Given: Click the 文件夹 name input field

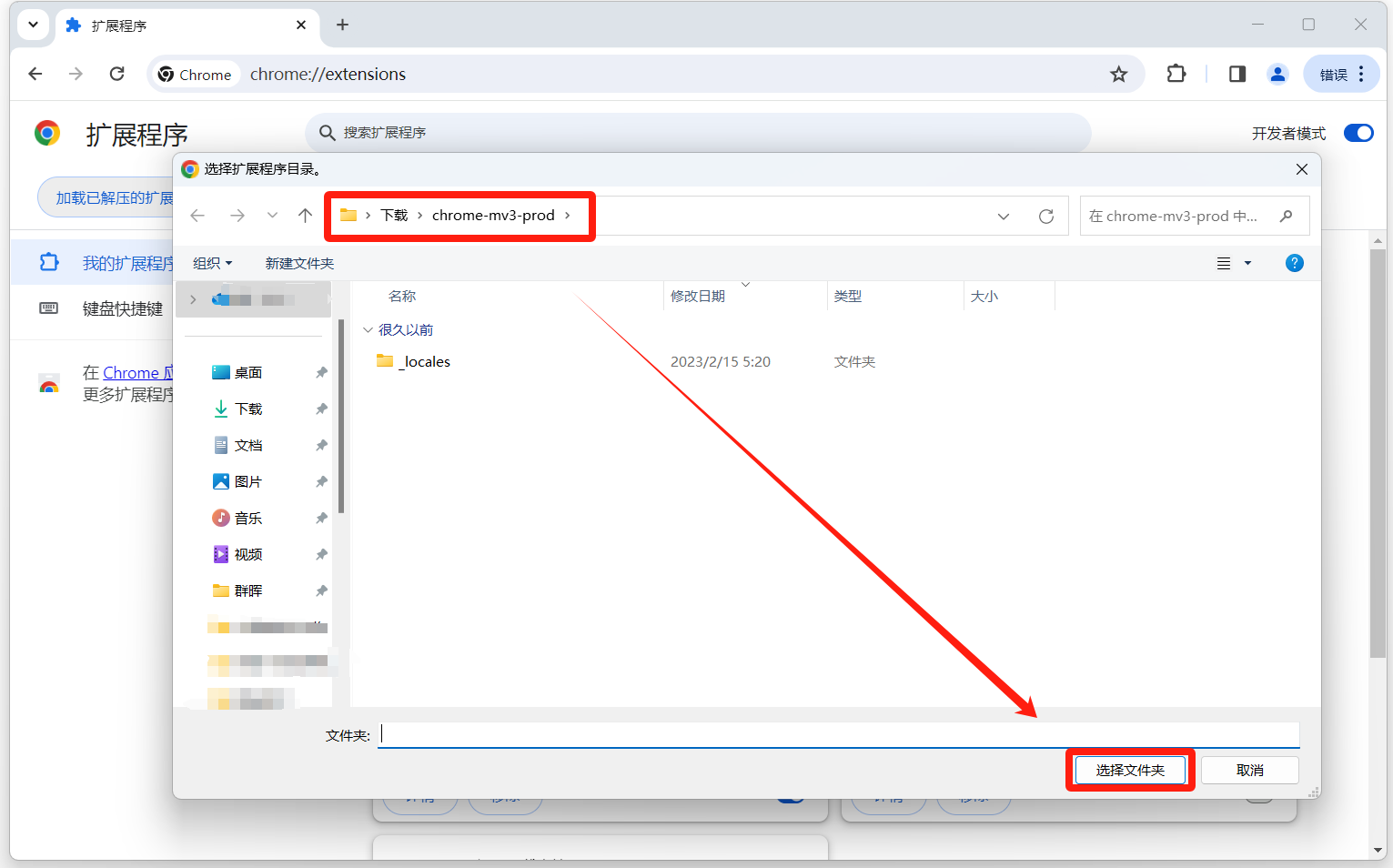Looking at the screenshot, I should click(x=837, y=735).
